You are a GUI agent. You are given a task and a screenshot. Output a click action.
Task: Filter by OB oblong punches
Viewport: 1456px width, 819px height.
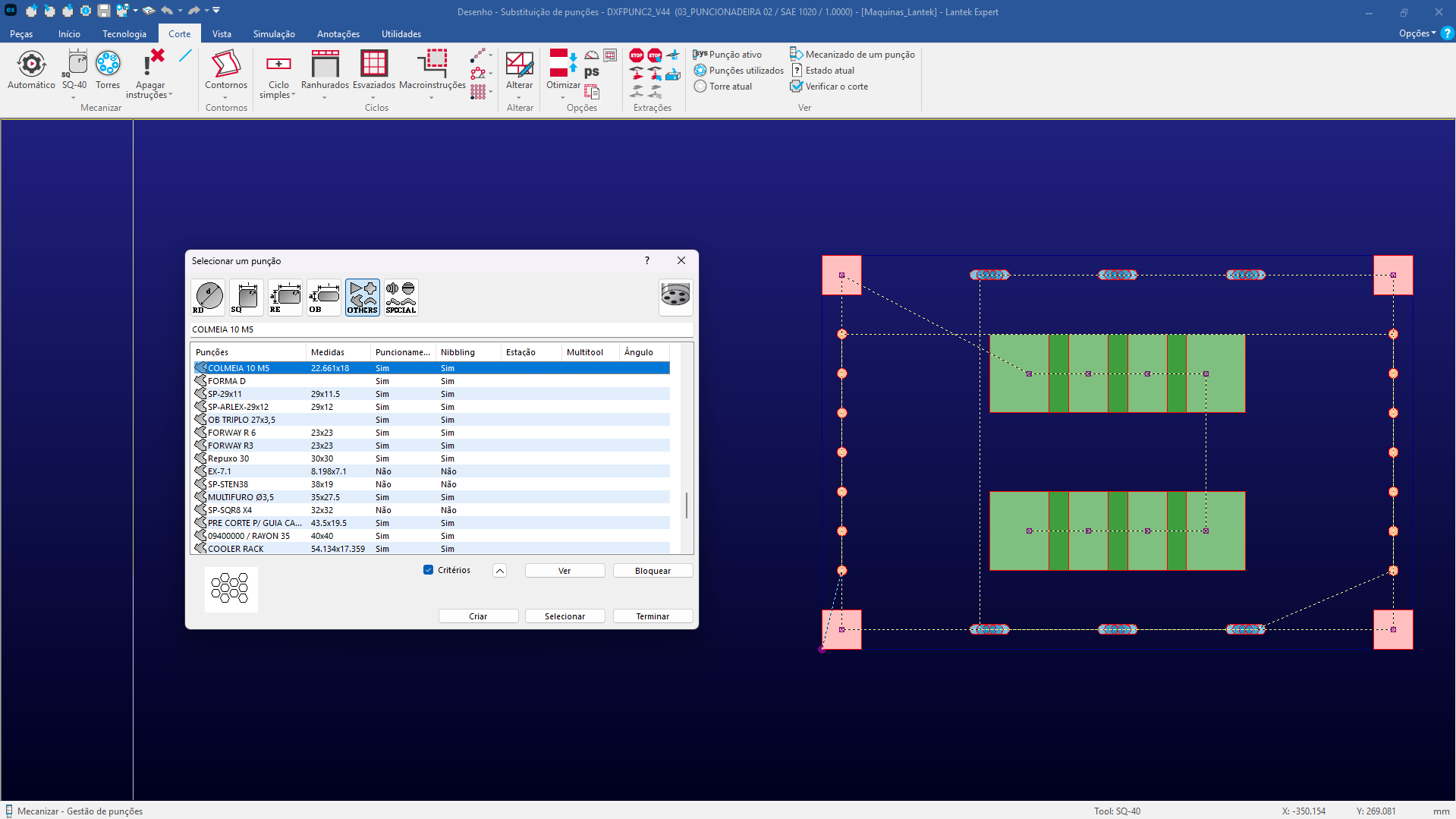(x=324, y=298)
